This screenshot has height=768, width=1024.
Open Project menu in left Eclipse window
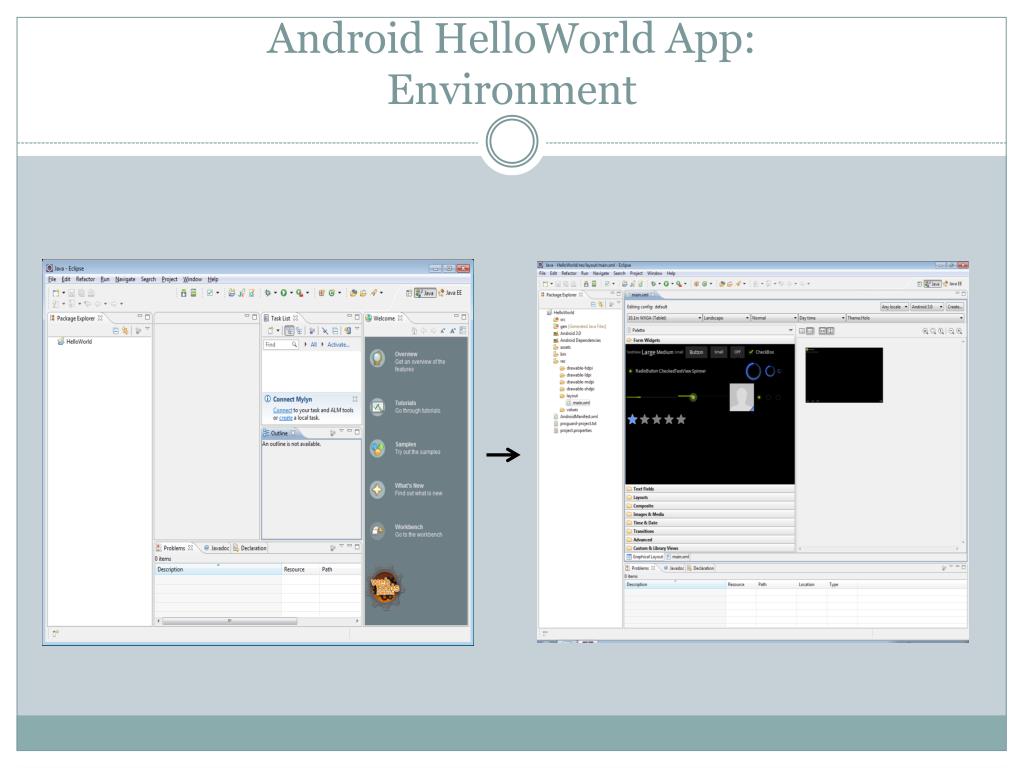[x=169, y=279]
